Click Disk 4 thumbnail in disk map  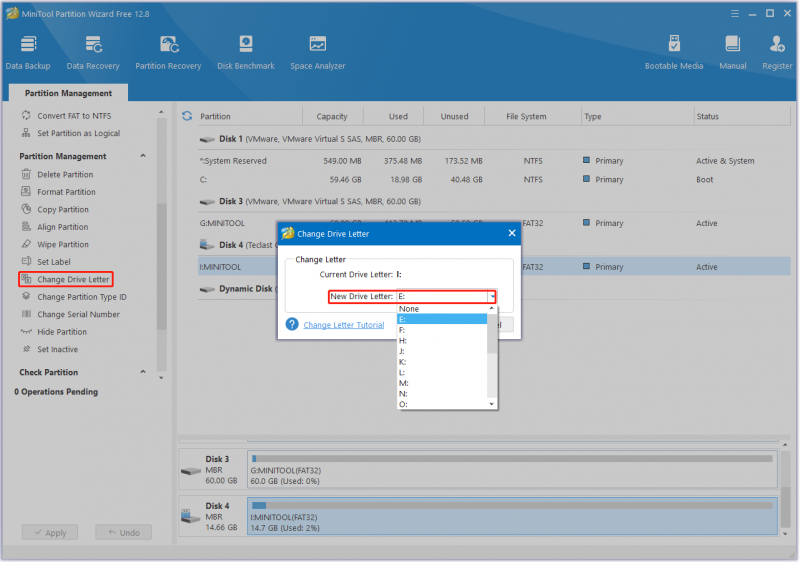212,516
